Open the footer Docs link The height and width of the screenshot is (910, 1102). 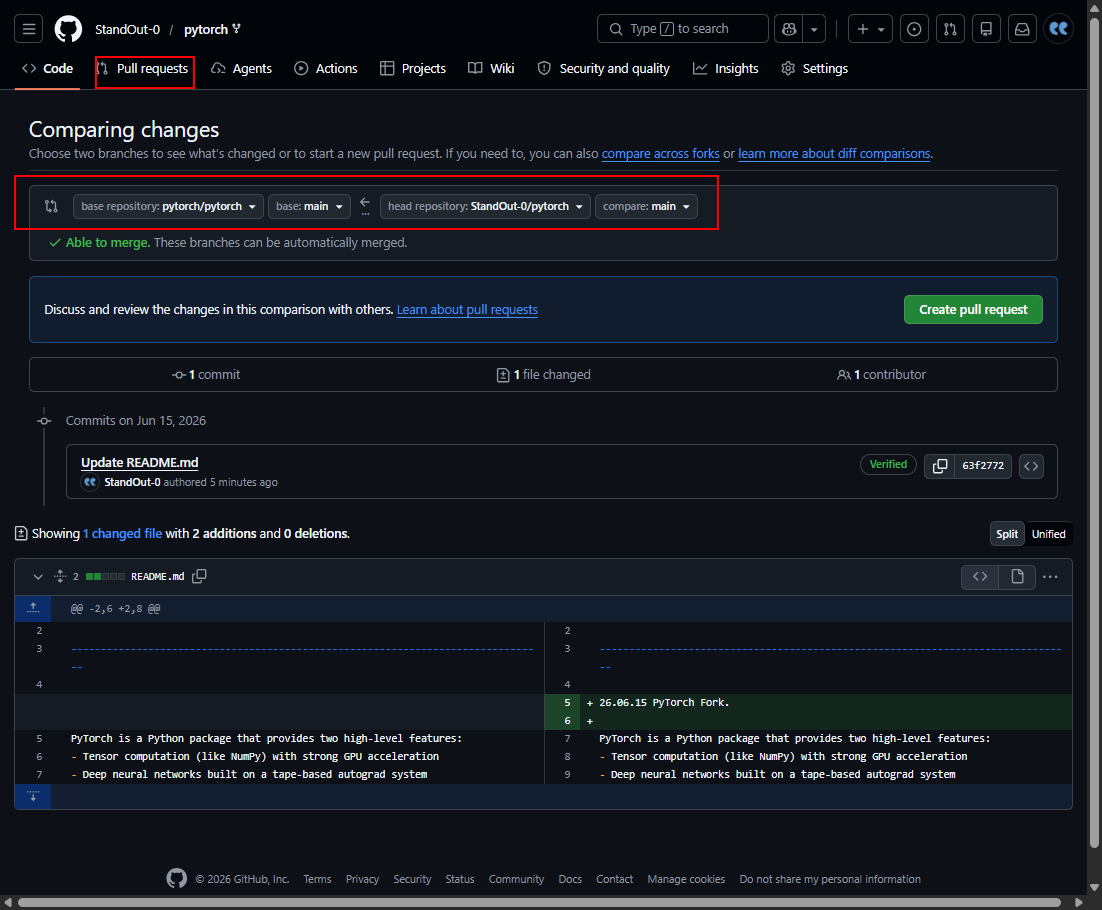coord(570,879)
